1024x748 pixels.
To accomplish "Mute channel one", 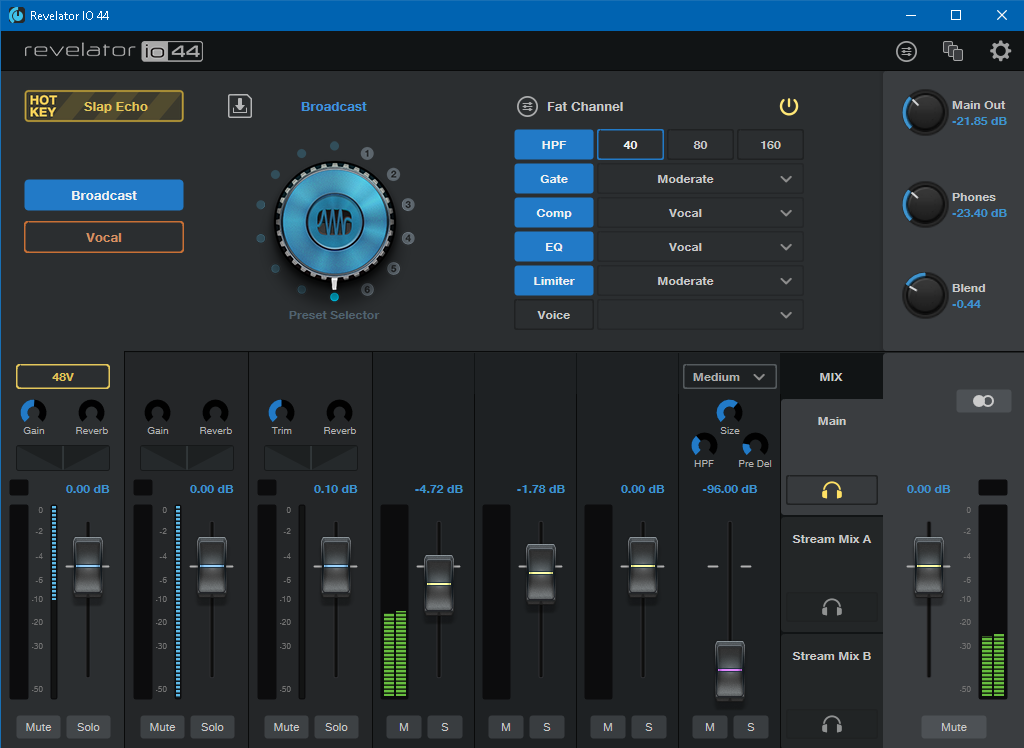I will 39,726.
